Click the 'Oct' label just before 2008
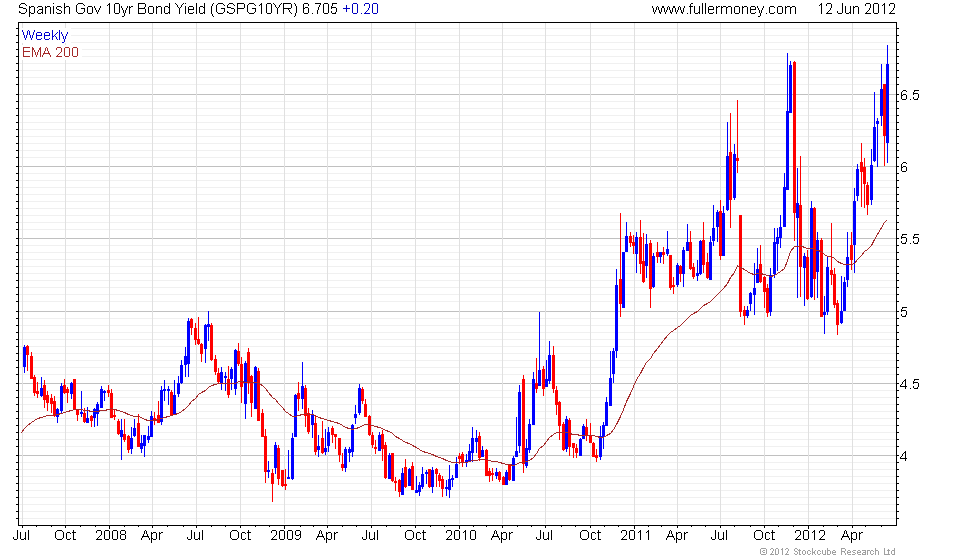 65,536
